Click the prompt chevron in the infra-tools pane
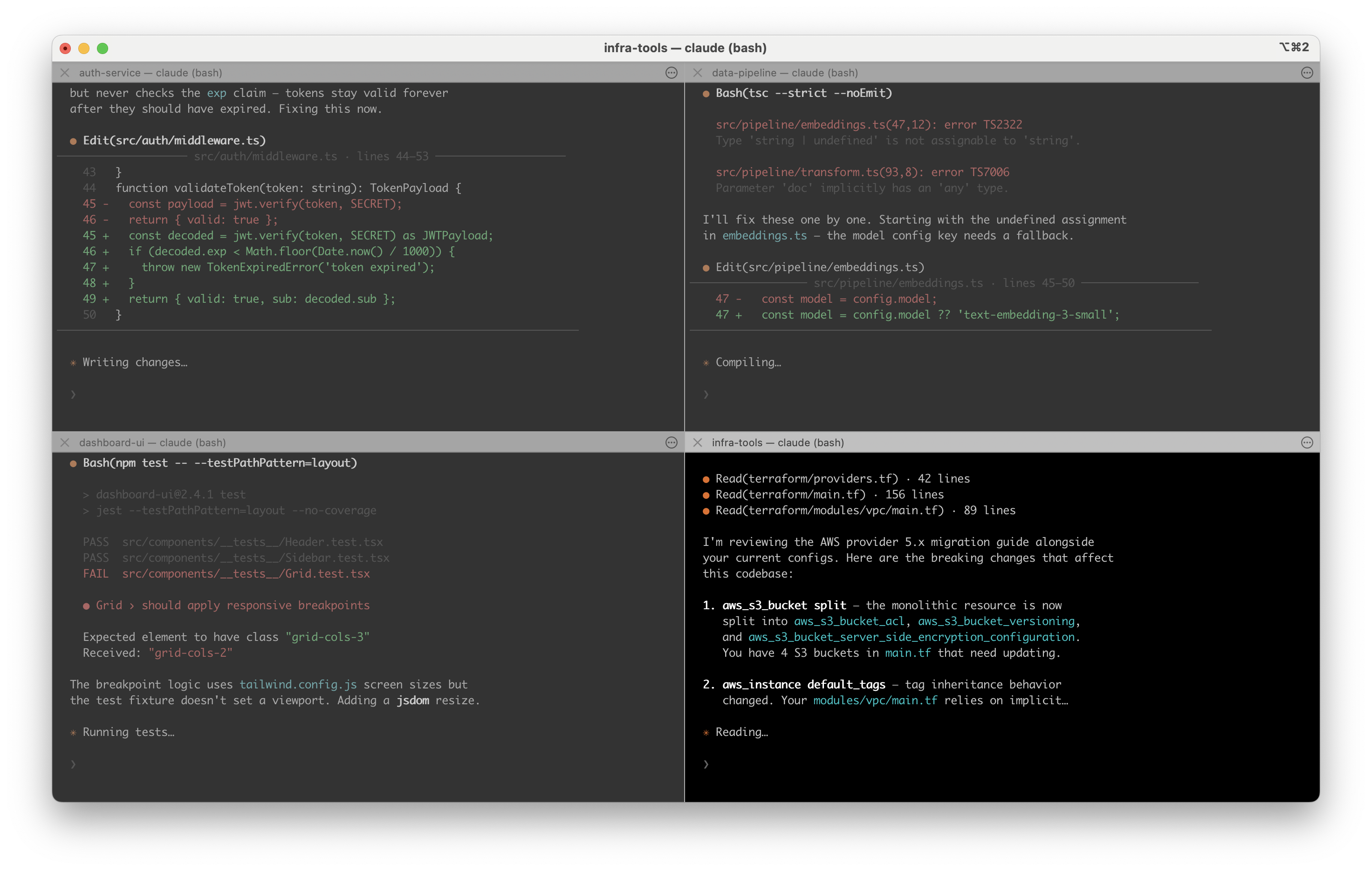The width and height of the screenshot is (1372, 871). 707,764
